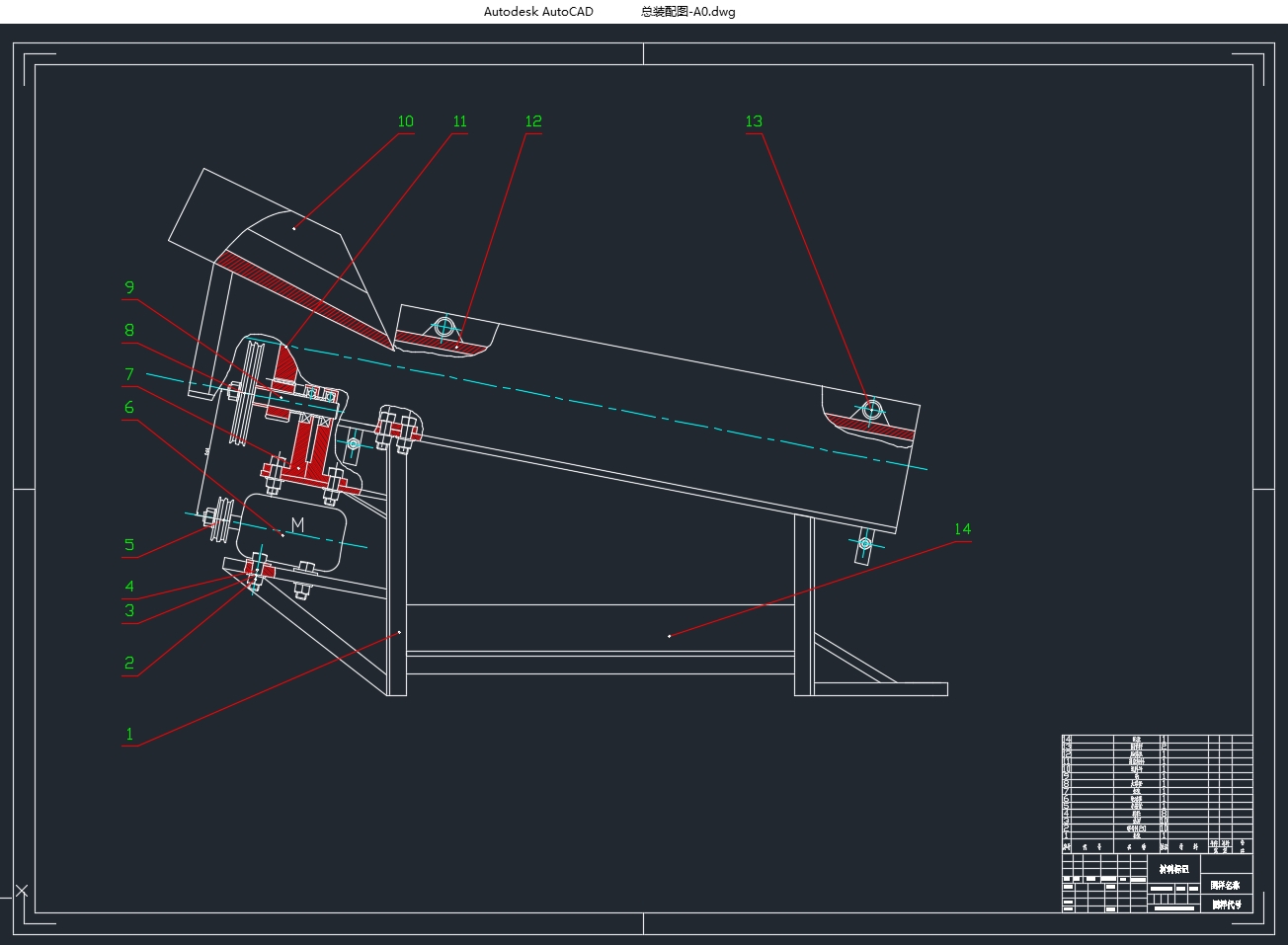Screen dimensions: 1288x945
Task: Select callout number 7
Action: pyautogui.click(x=129, y=374)
